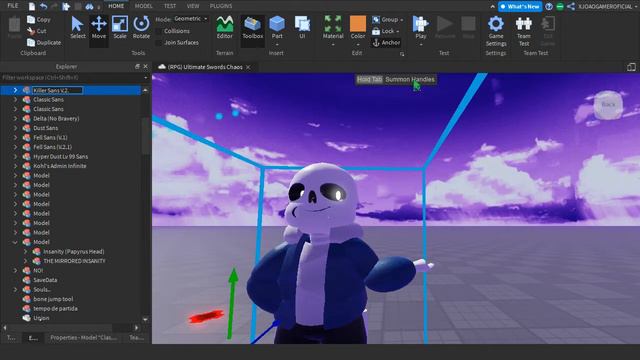This screenshot has width=640, height=360.
Task: Insert a new Part
Action: 277,28
